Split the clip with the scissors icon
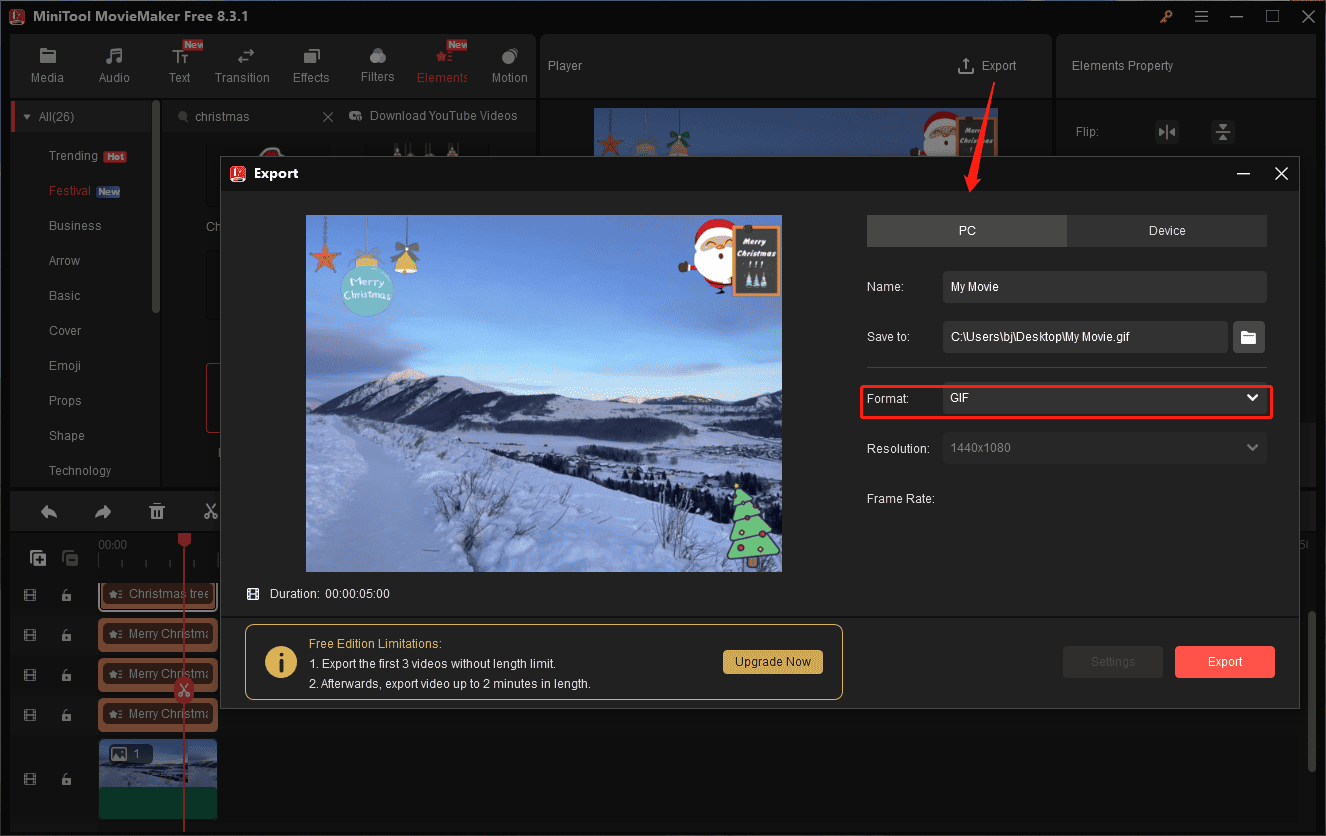The image size is (1326, 836). point(210,511)
